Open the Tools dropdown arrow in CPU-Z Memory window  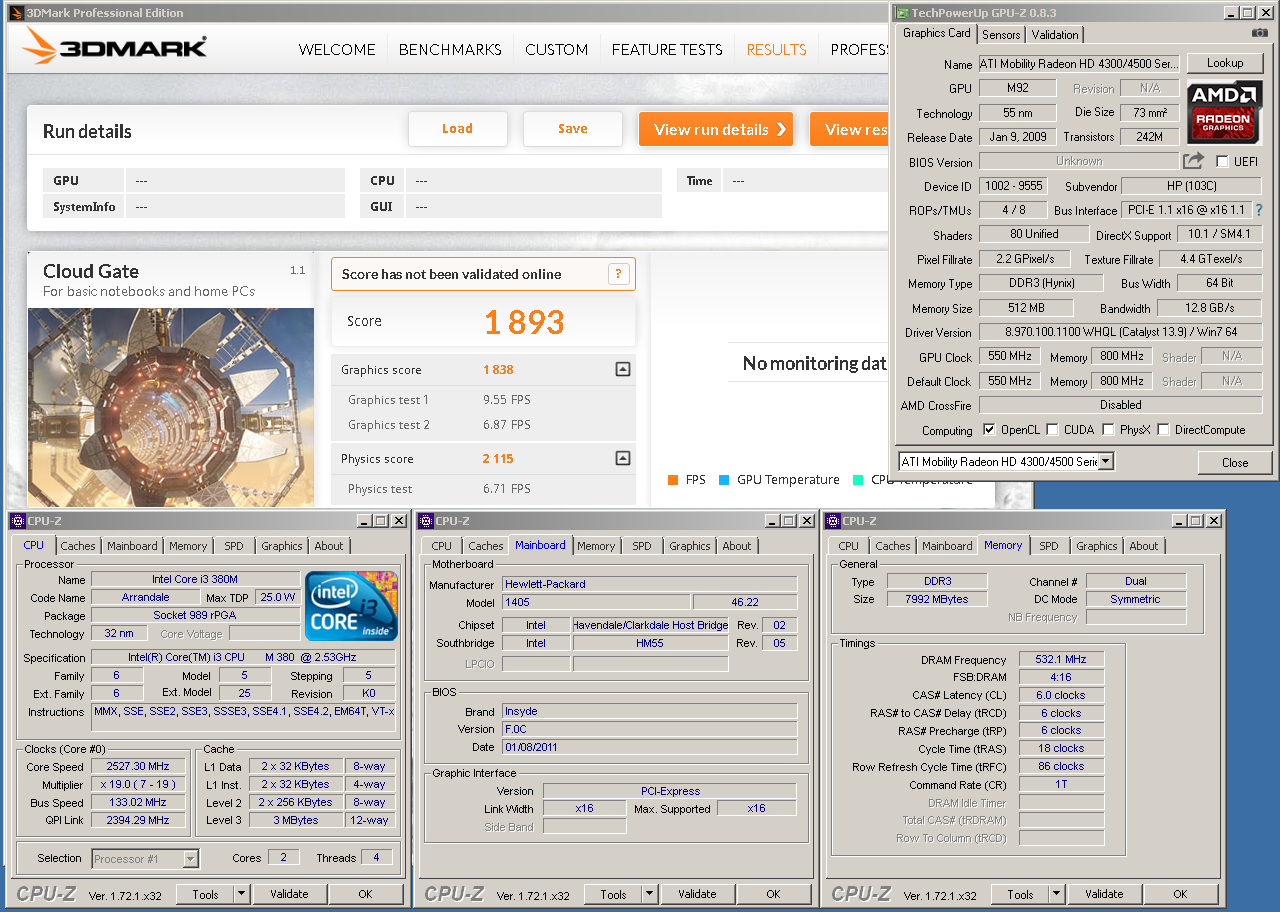(x=1057, y=894)
